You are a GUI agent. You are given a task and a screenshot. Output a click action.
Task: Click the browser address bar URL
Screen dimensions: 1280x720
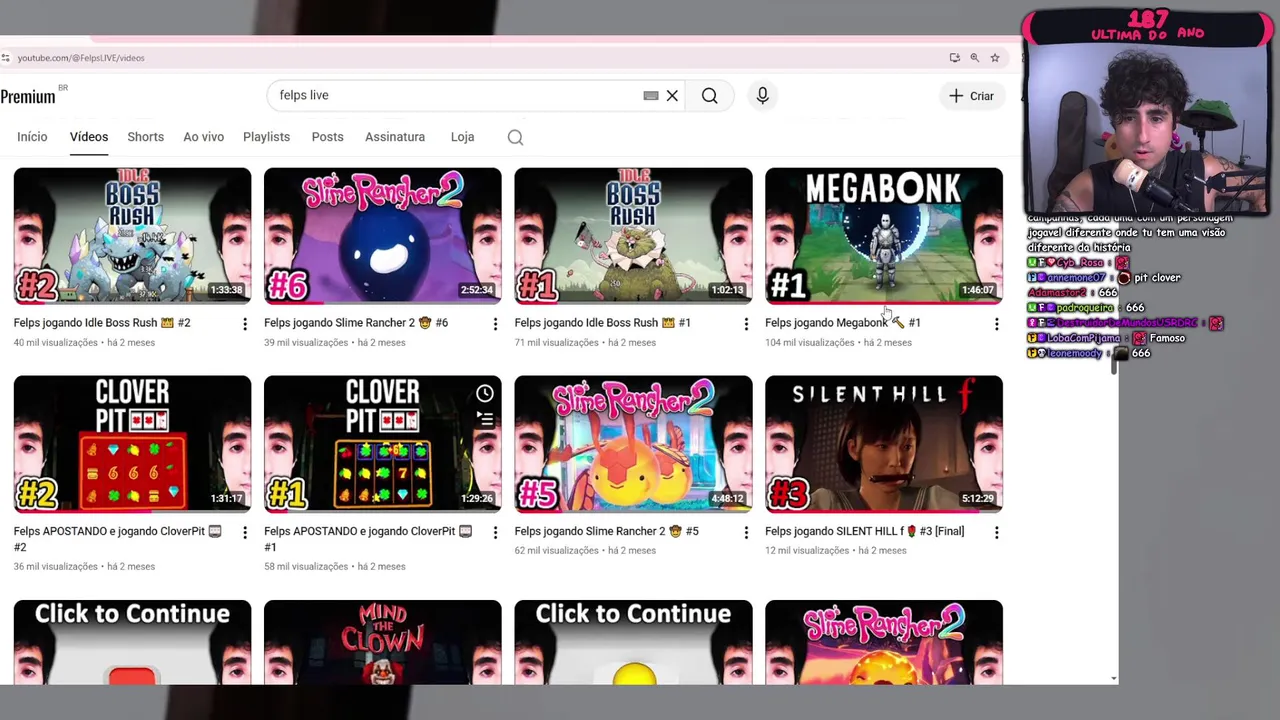pyautogui.click(x=81, y=58)
